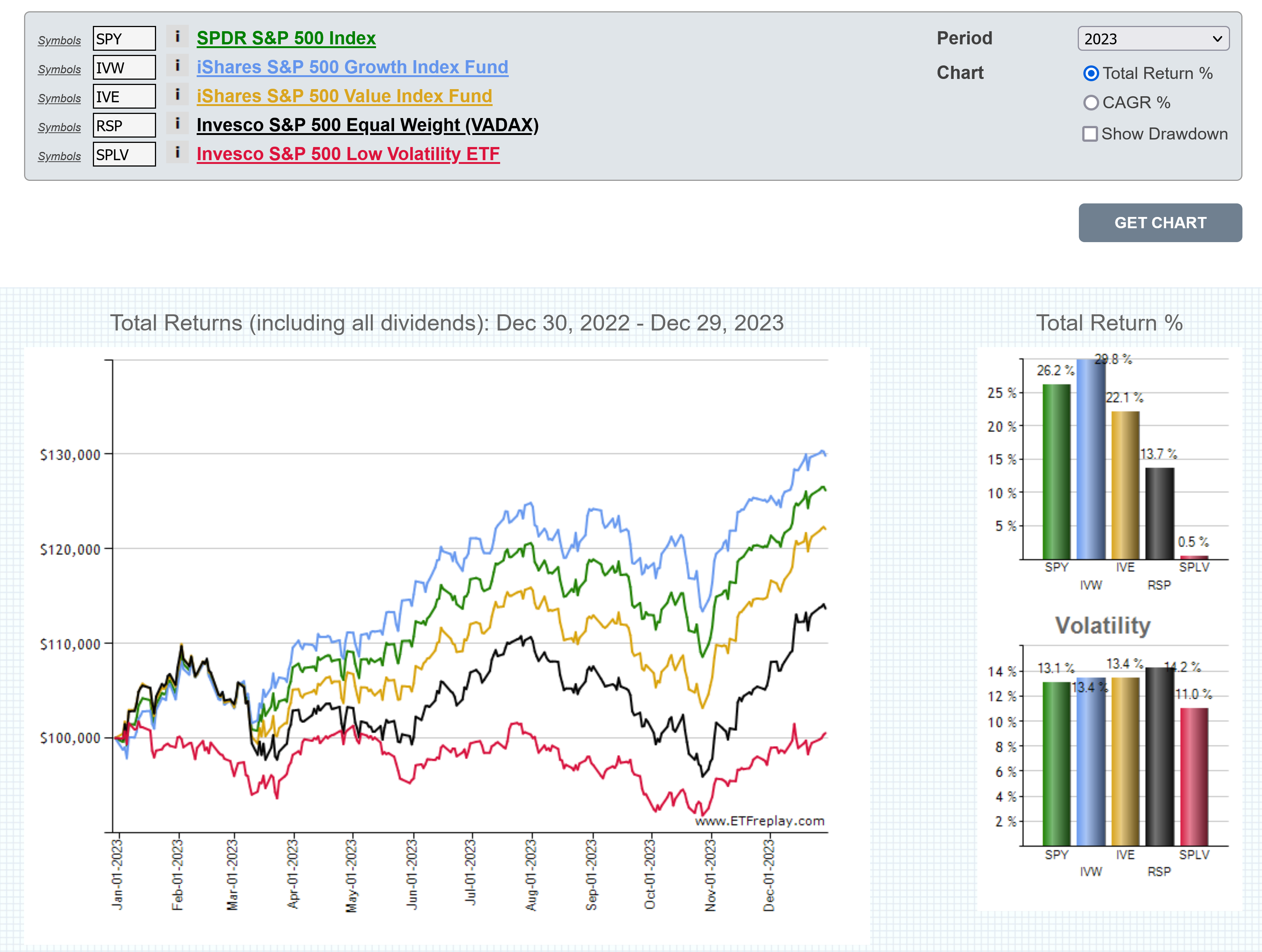Screen dimensions: 1262x952
Task: Click the $100,000 y-axis label
Action: pos(70,738)
